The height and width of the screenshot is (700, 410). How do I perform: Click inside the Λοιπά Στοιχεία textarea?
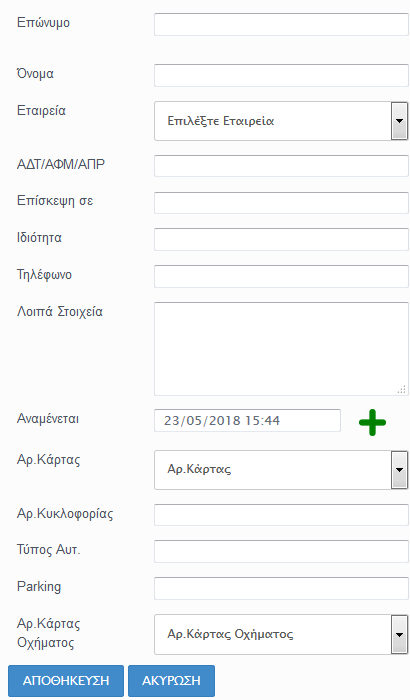coord(281,349)
